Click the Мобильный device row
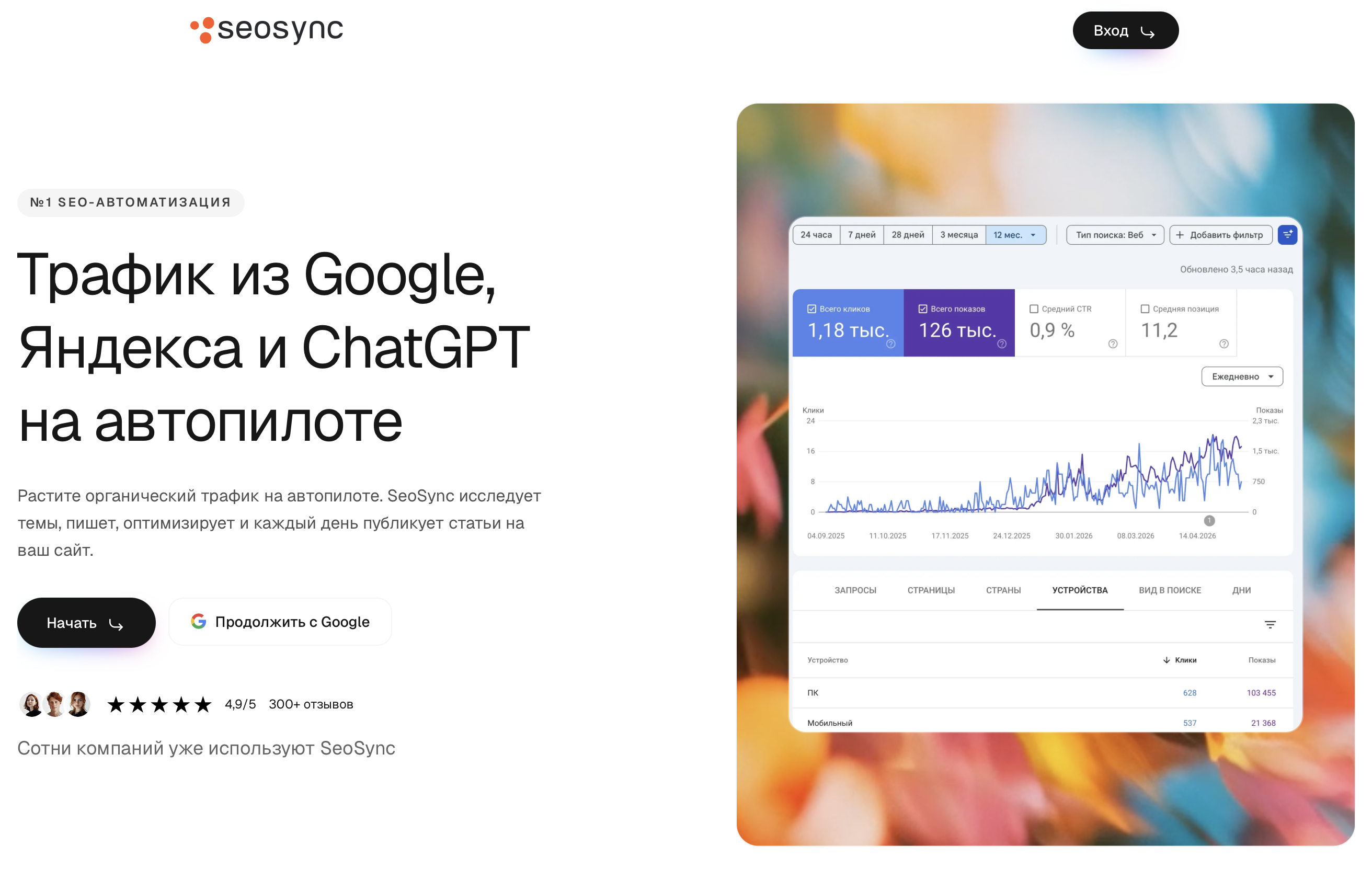 tap(1042, 721)
